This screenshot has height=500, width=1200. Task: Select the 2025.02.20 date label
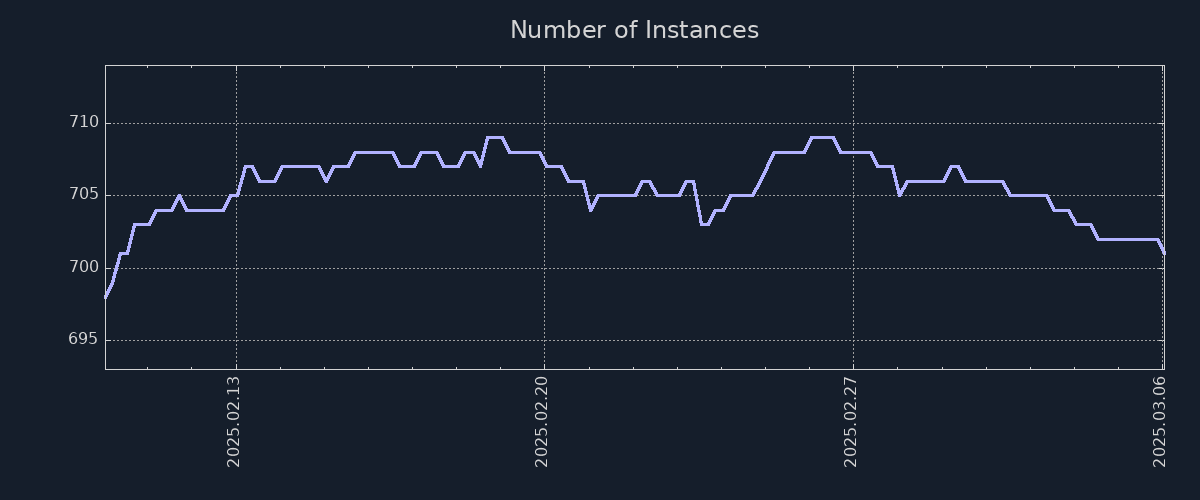(543, 422)
